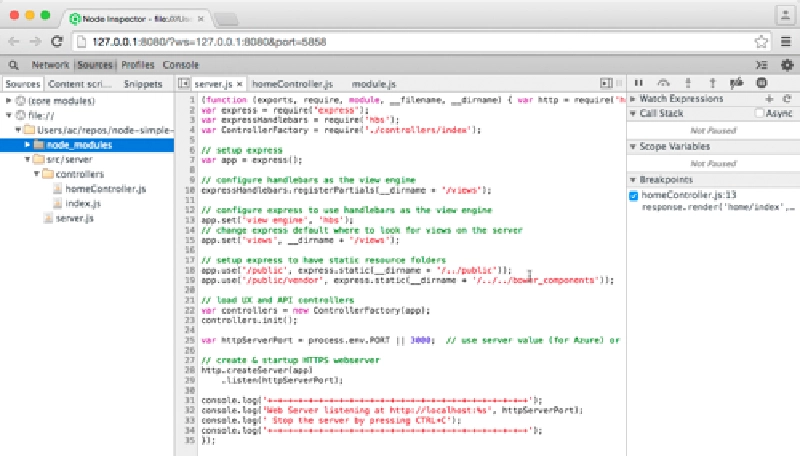The image size is (800, 456).
Task: Toggle debugger sidebar icon right of editor tabs
Action: [606, 83]
